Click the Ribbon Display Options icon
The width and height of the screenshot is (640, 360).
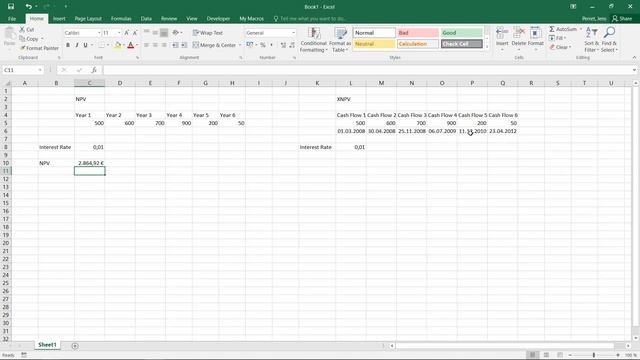tap(573, 7)
